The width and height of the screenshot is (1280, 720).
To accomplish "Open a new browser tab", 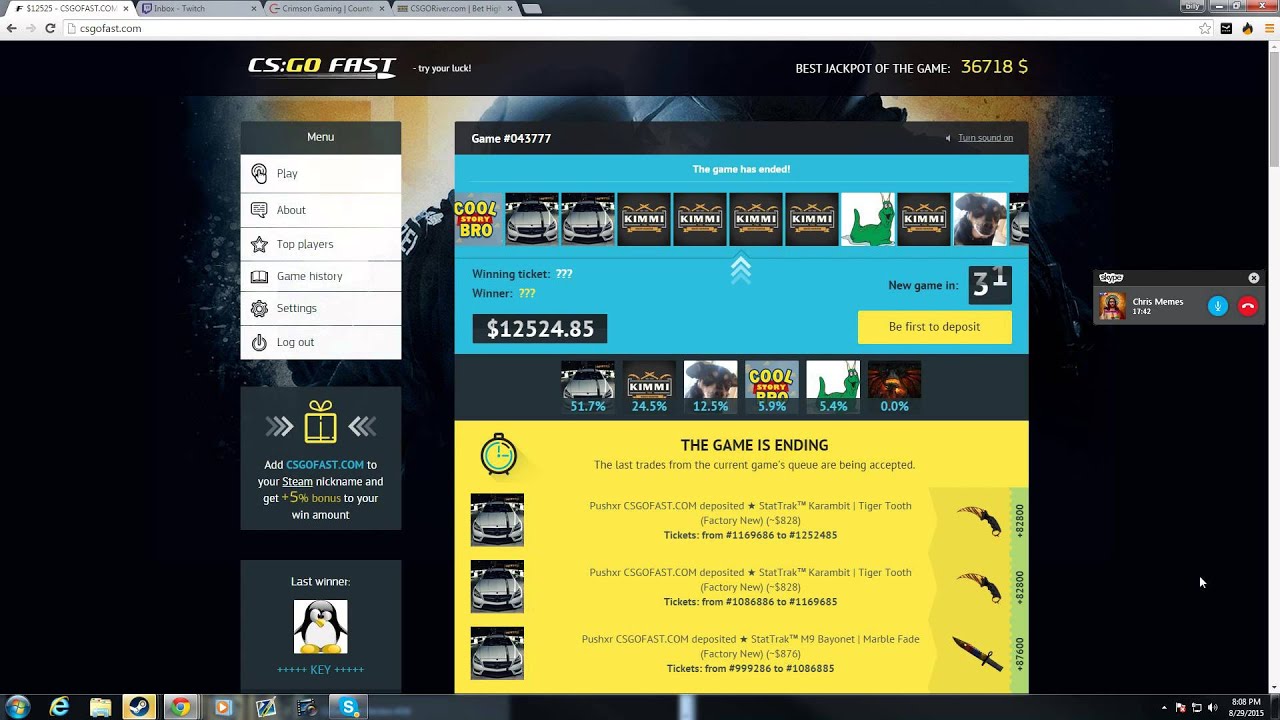I will point(531,8).
